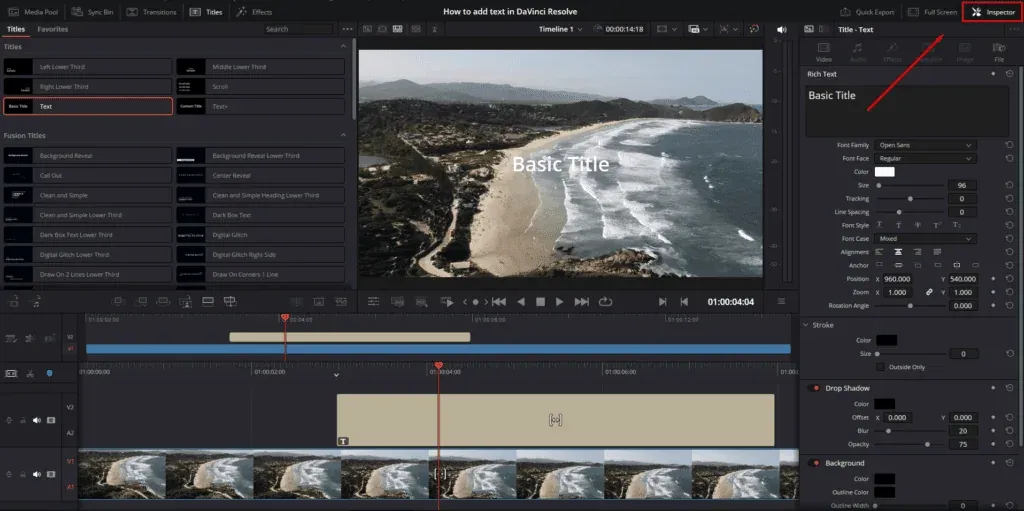Click the link icon between Zoom X and Y

929,292
